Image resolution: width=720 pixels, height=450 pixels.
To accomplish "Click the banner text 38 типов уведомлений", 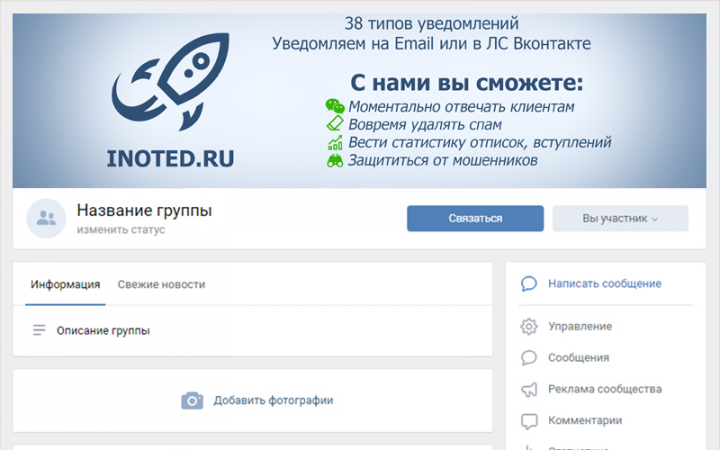I will click(432, 23).
